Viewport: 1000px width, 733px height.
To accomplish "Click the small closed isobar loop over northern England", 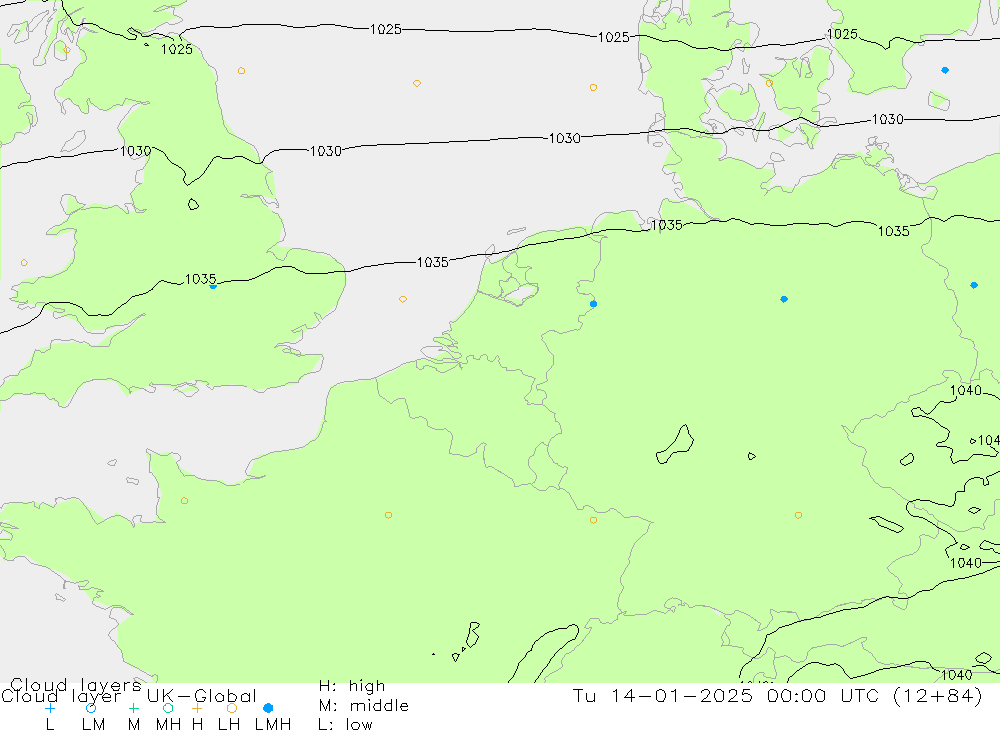I will (x=193, y=204).
